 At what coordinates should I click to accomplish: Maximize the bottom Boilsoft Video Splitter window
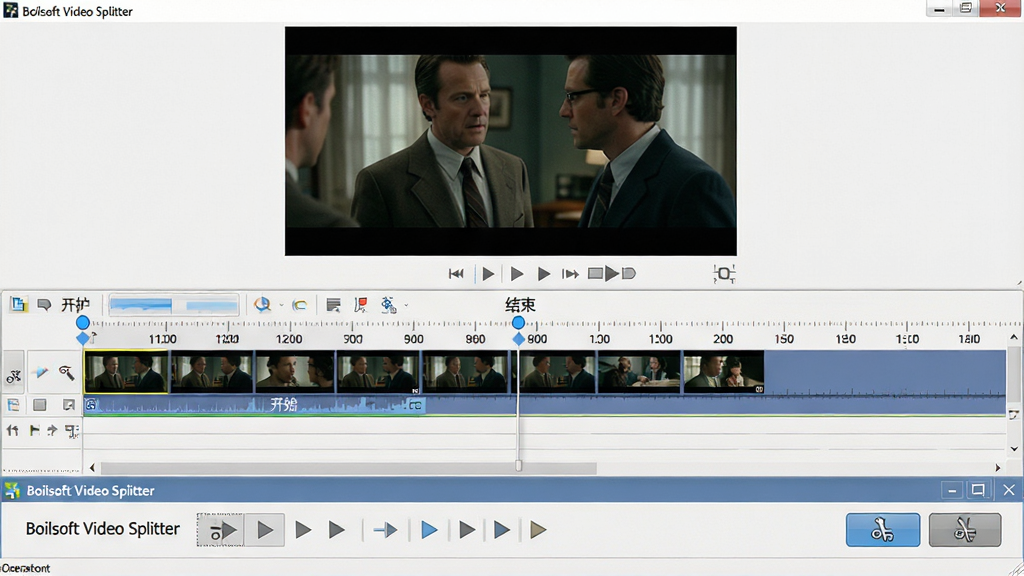pos(978,490)
